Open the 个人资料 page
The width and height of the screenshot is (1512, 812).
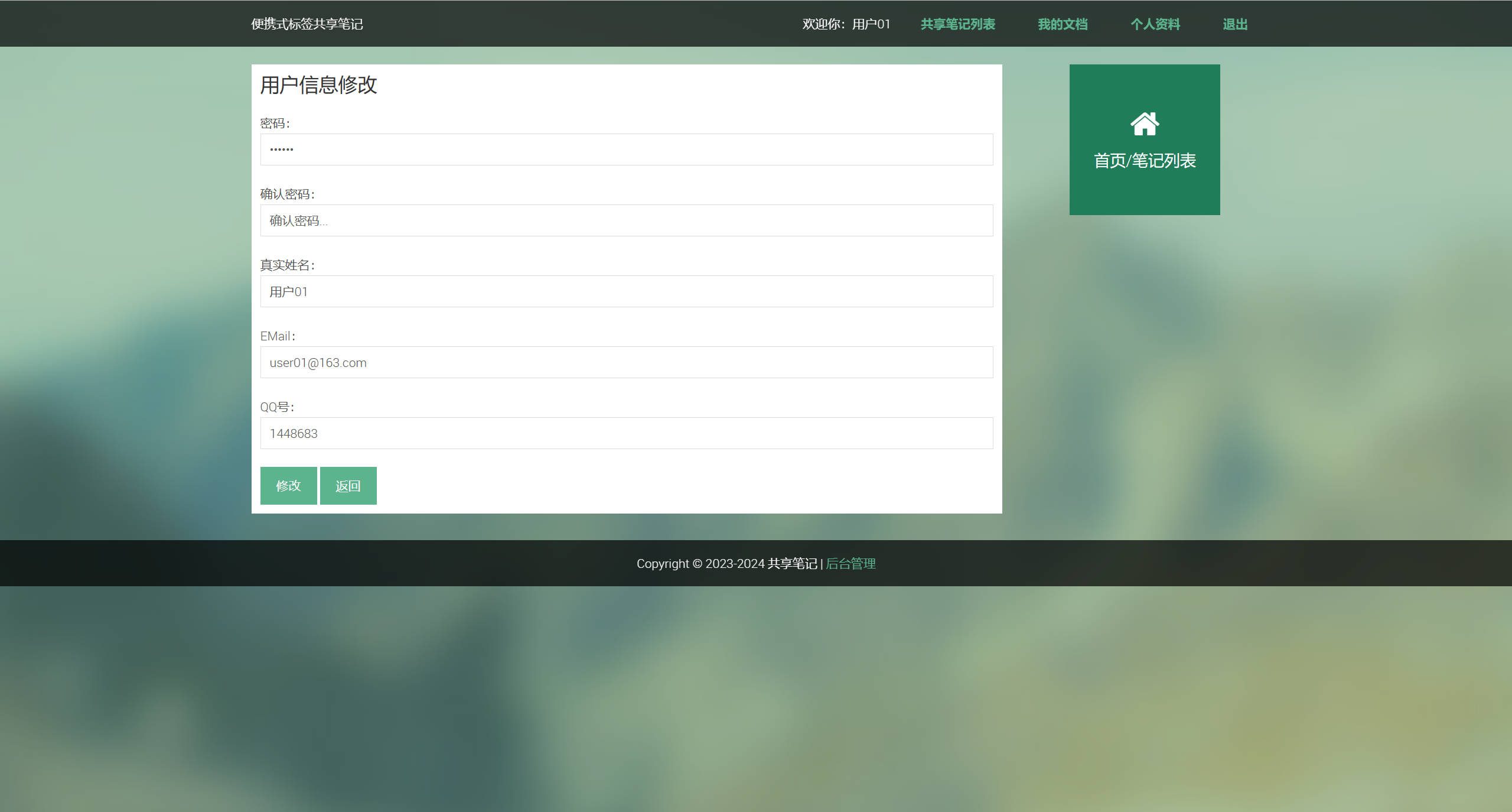pyautogui.click(x=1155, y=24)
